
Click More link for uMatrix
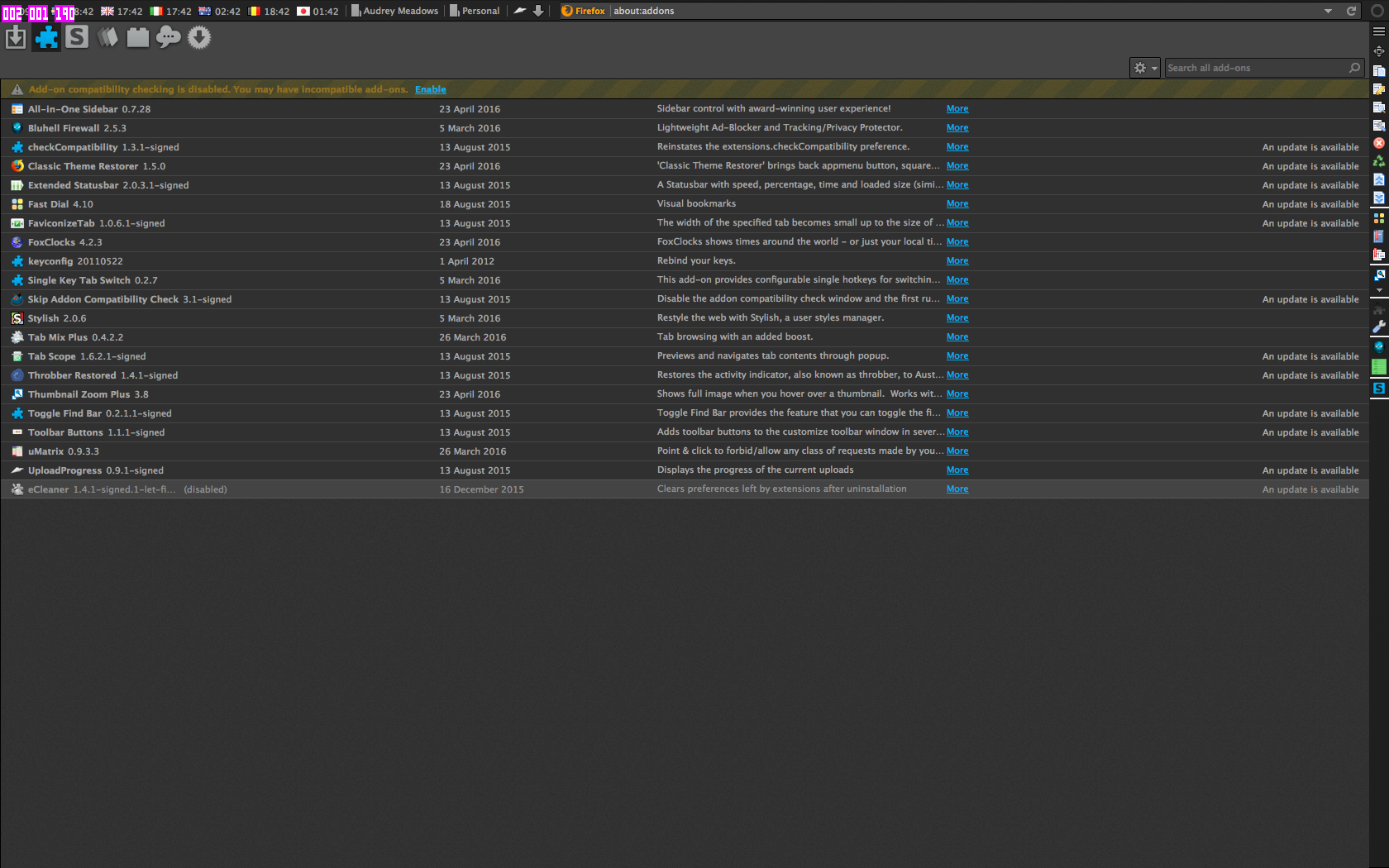957,451
